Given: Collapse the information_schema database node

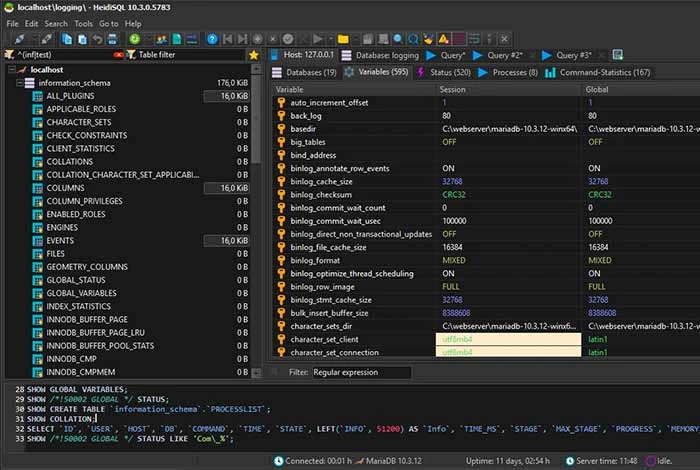Looking at the screenshot, I should pos(20,83).
